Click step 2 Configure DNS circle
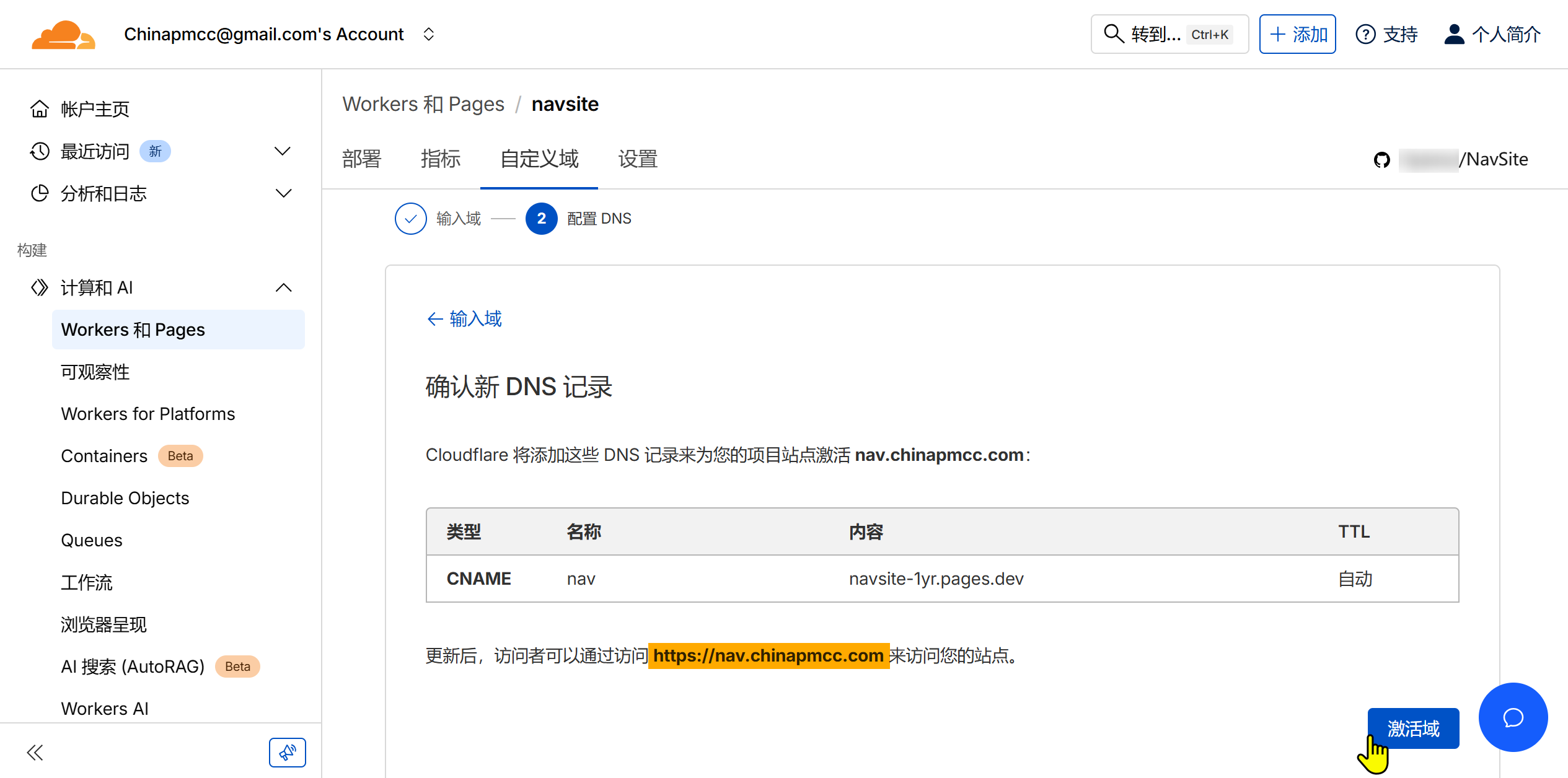Image resolution: width=1568 pixels, height=778 pixels. [541, 219]
